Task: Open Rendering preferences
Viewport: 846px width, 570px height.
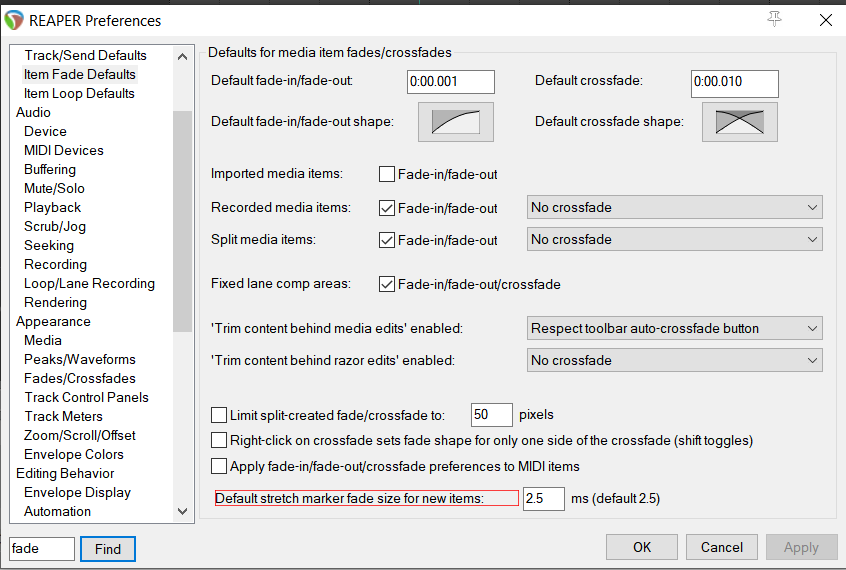Action: point(55,302)
